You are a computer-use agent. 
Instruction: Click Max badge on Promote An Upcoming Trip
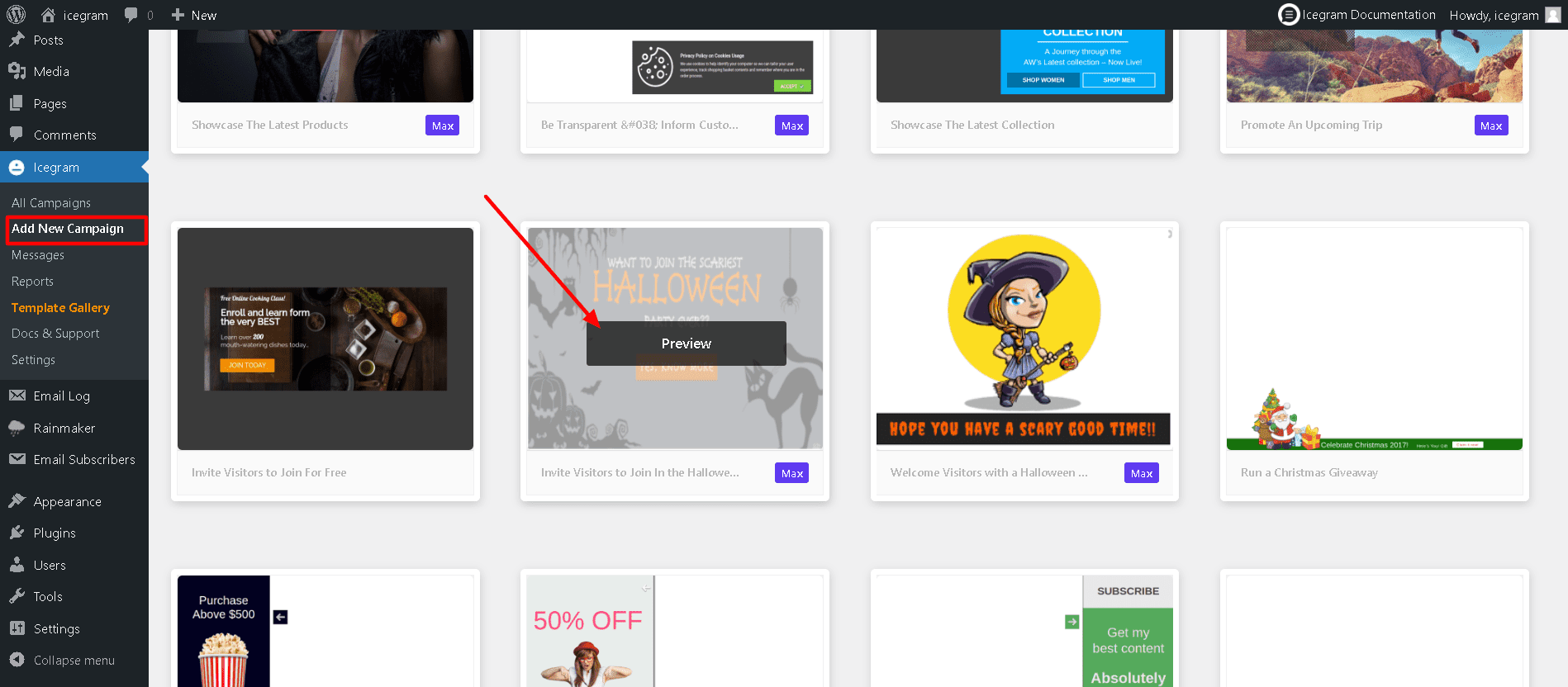coord(1491,126)
